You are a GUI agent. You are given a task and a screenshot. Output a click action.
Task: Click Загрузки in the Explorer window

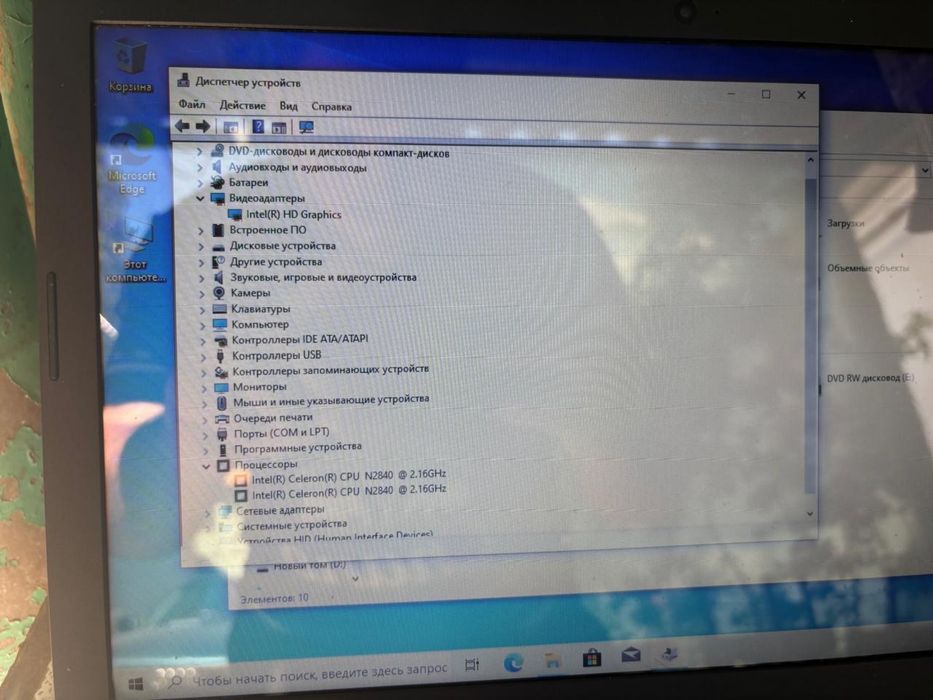point(845,223)
